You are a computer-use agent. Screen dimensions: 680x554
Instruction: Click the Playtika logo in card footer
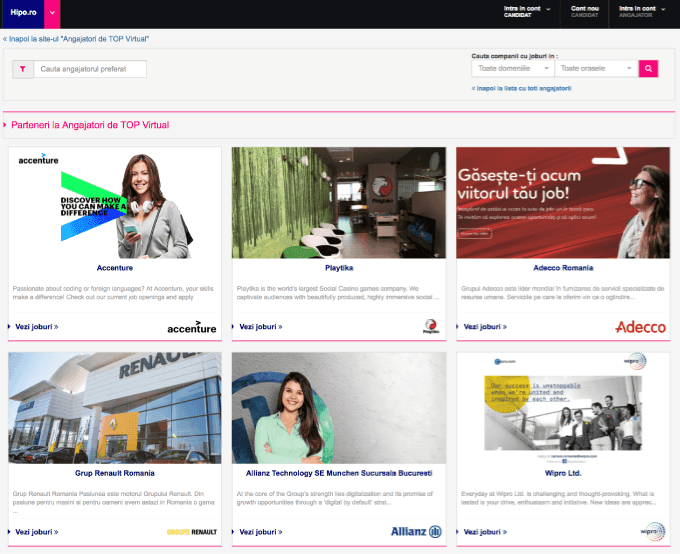(431, 326)
